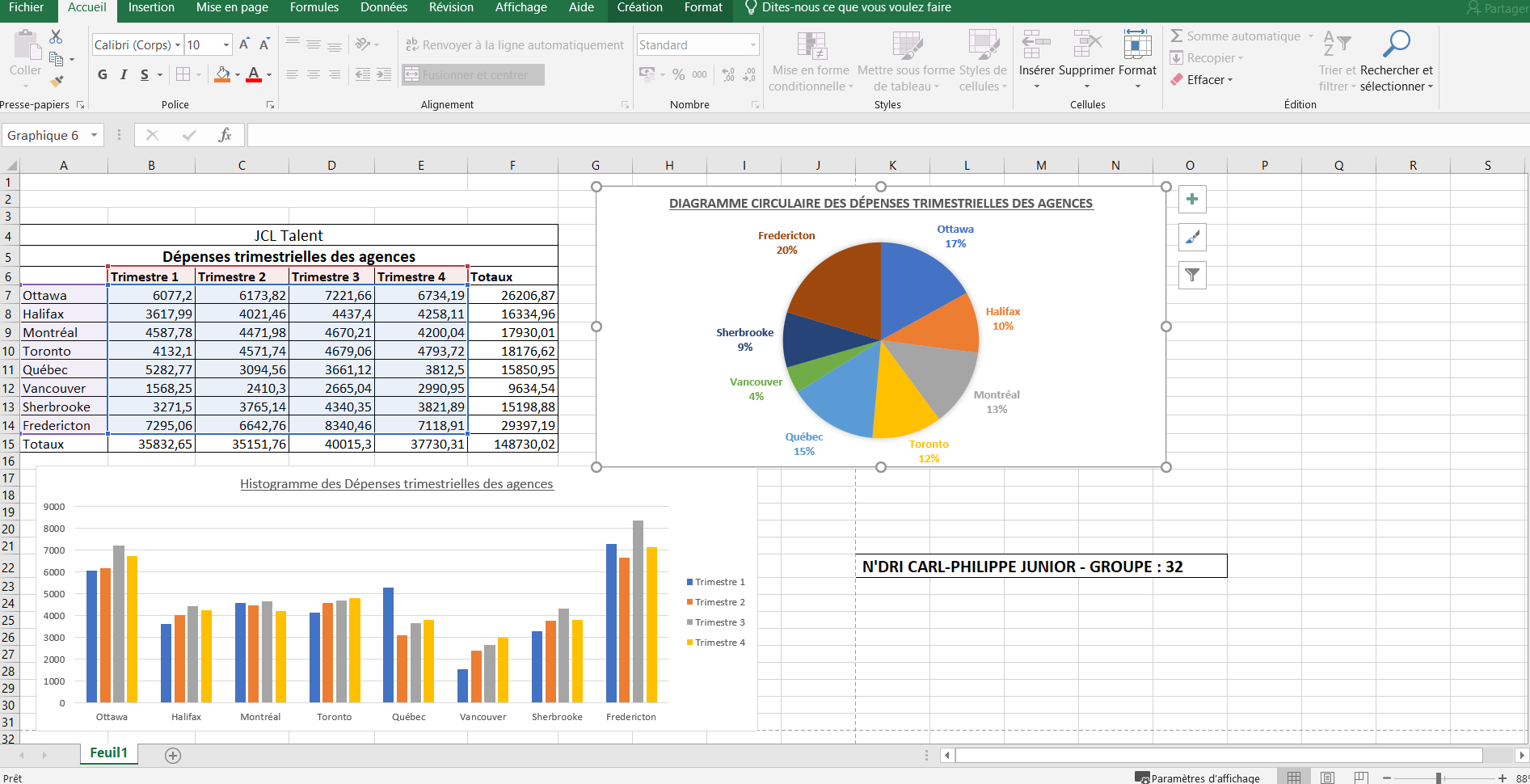Expand the Name Box dropdown arrow

point(95,135)
